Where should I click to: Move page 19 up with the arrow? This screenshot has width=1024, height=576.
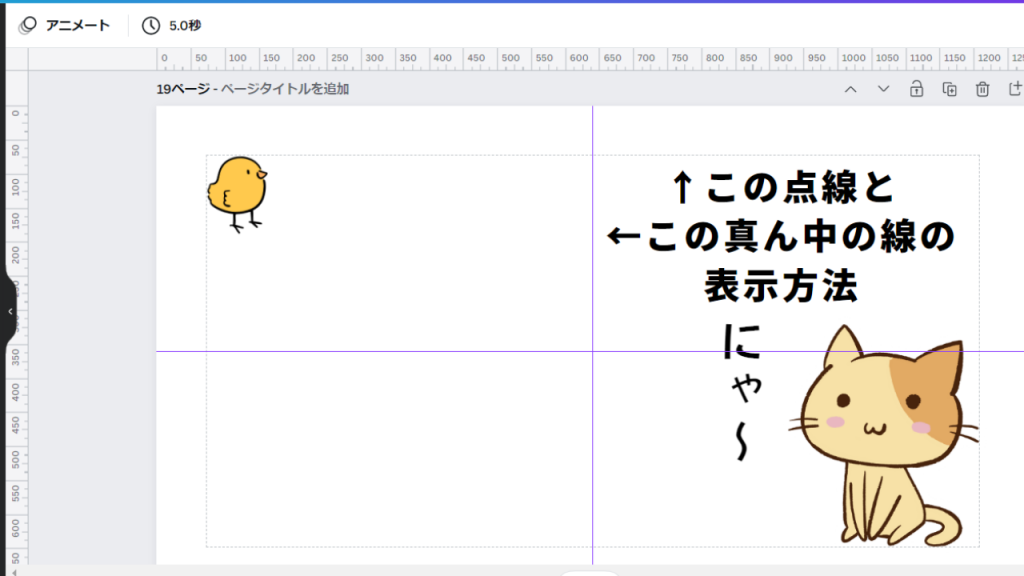(x=850, y=89)
